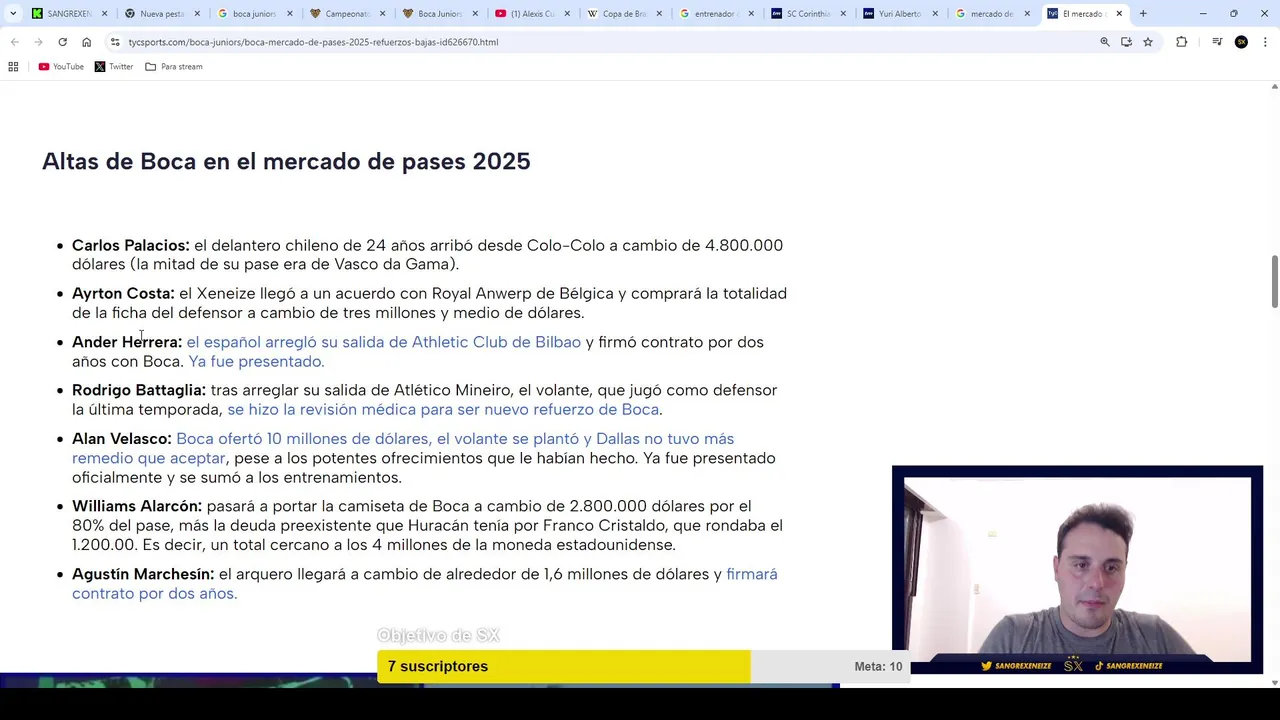This screenshot has height=720, width=1280.
Task: Go back to previous page
Action: (x=14, y=42)
